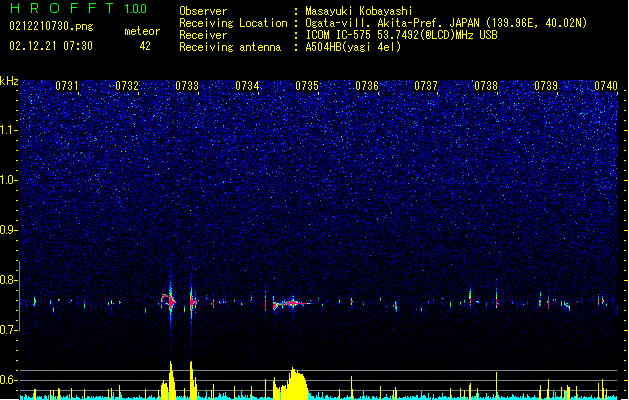Click the 1.1 kHz axis label

[8, 130]
